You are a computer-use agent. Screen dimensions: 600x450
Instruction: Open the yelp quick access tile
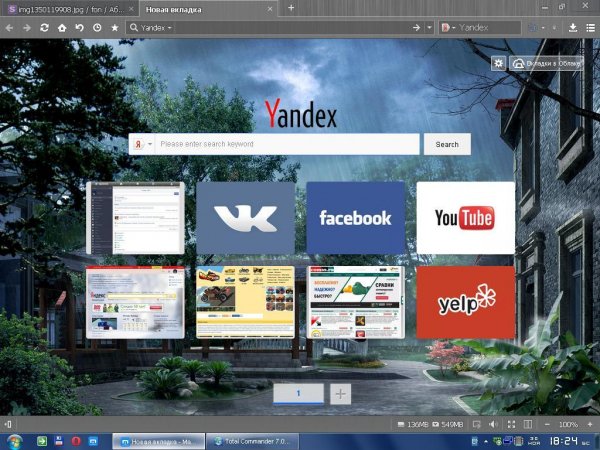tap(465, 302)
